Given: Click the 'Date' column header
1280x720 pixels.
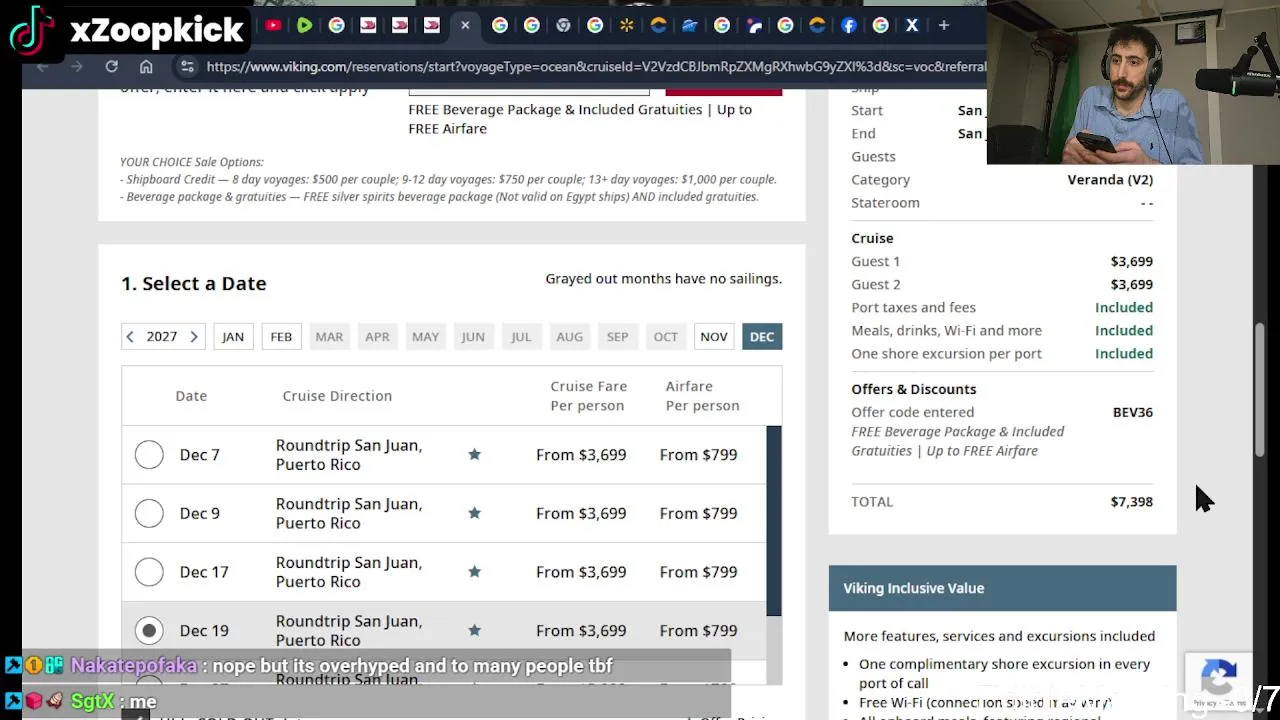Looking at the screenshot, I should click(x=191, y=396).
